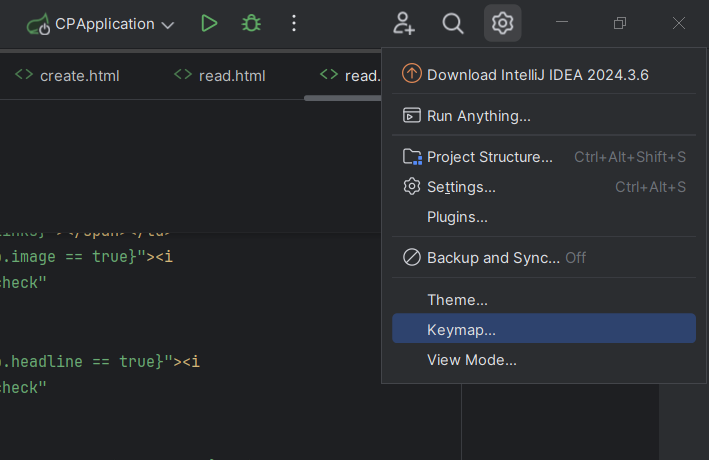Click the Settings gear icon in menu

pyautogui.click(x=411, y=186)
